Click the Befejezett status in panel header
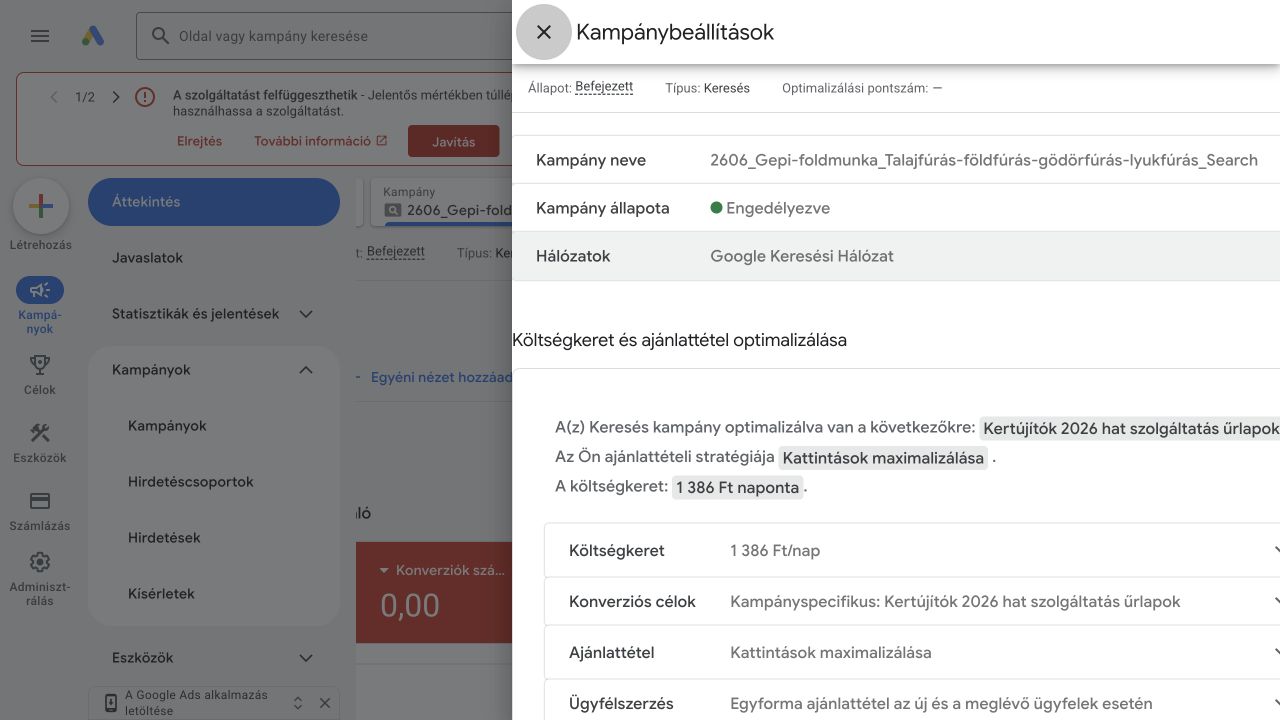This screenshot has width=1280, height=720. click(x=604, y=87)
